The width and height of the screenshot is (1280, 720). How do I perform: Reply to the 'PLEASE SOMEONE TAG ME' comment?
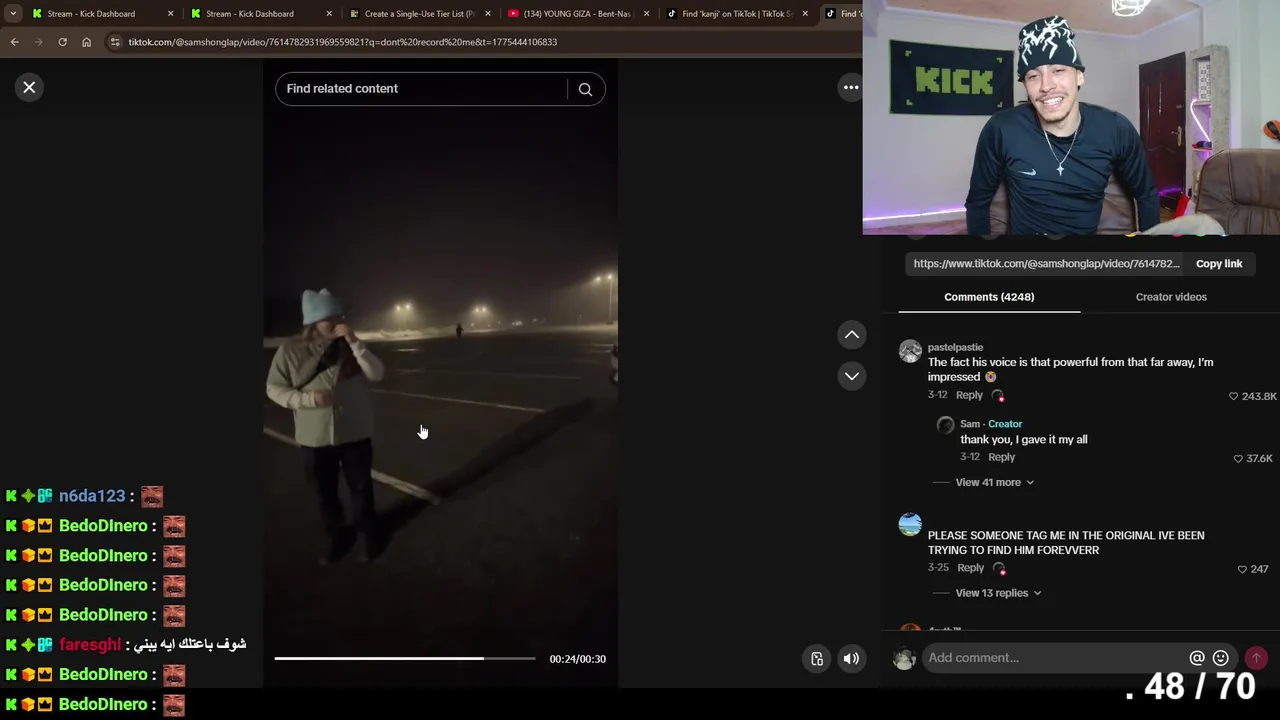970,569
